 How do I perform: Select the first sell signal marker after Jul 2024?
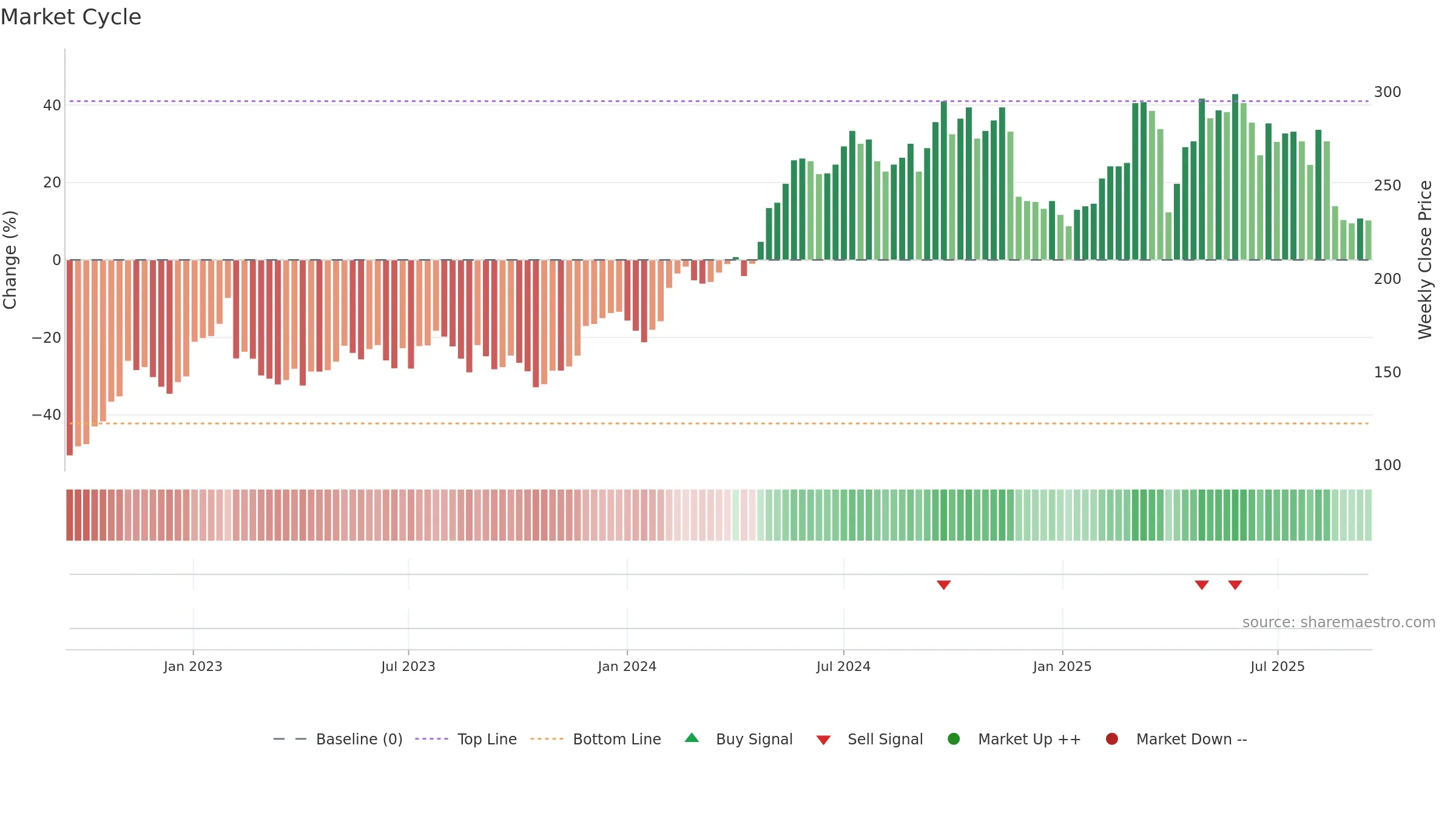[x=943, y=585]
